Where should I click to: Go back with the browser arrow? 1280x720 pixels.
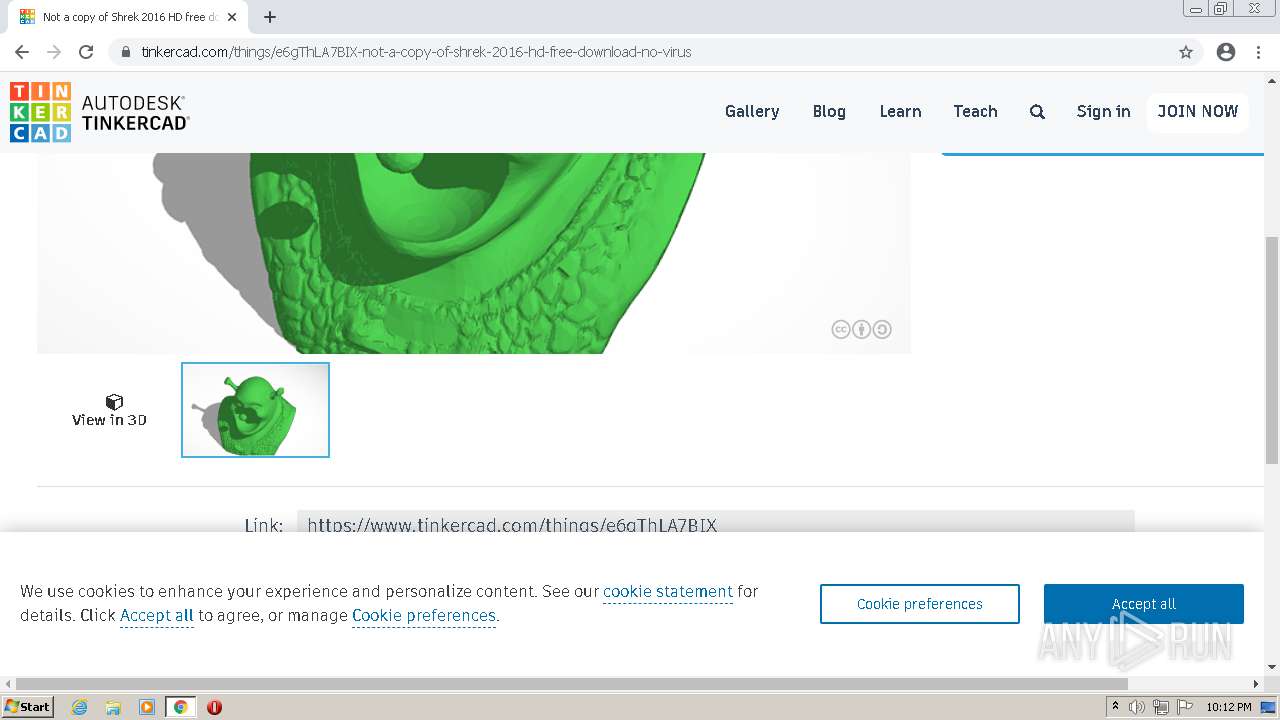pos(22,52)
